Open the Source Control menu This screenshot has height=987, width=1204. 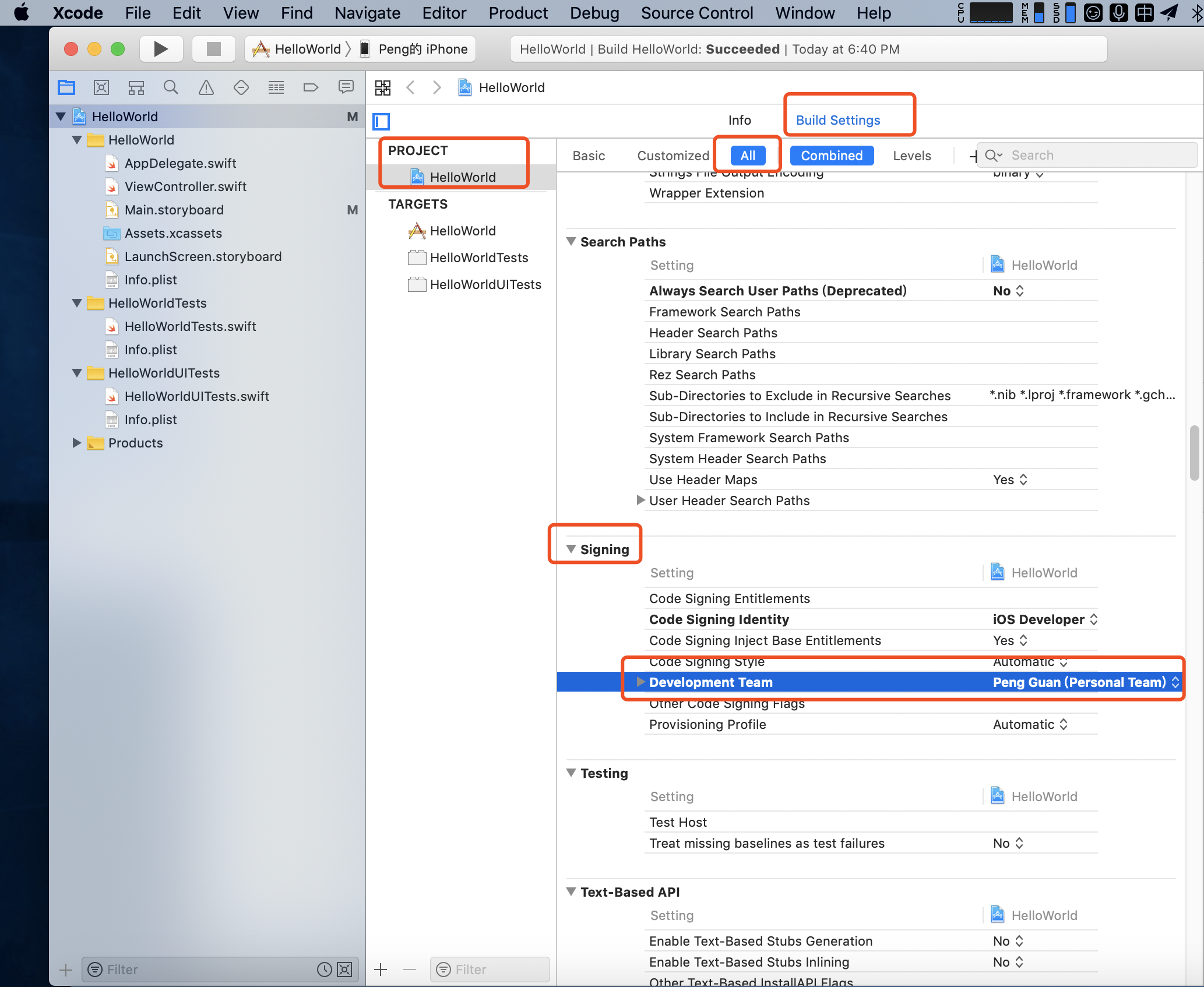[697, 13]
